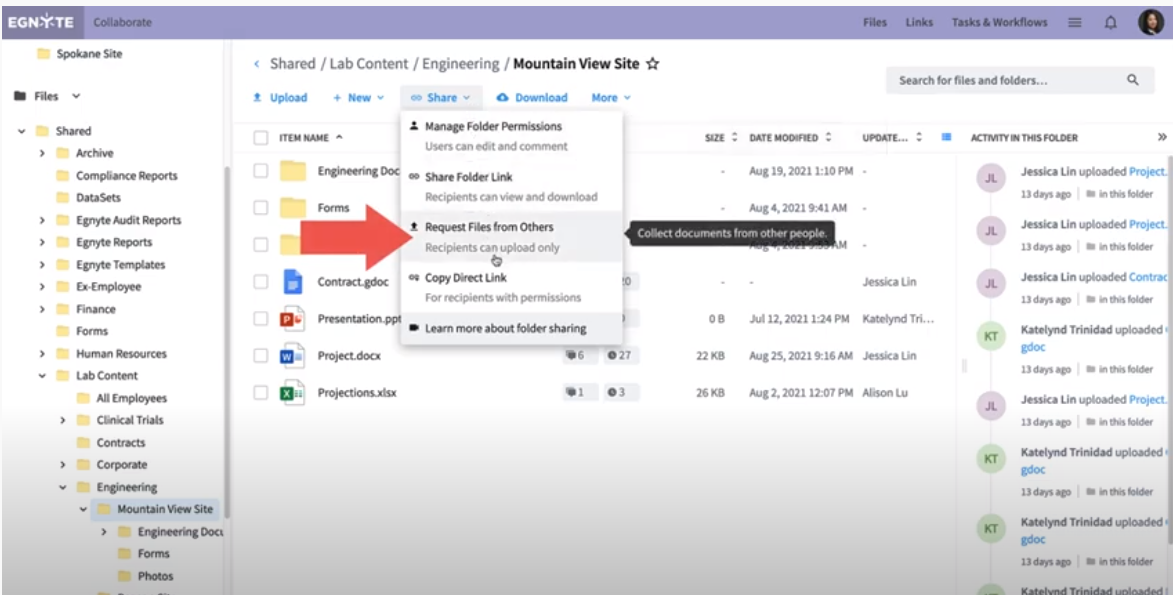This screenshot has height=595, width=1173.
Task: Switch to list view icon
Action: pos(946,137)
